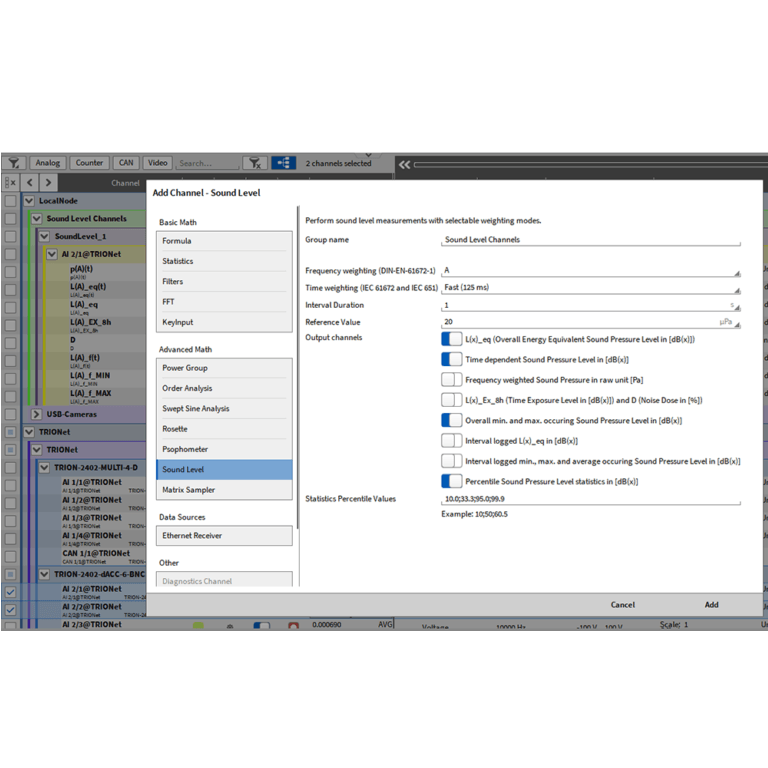Collapse the Sound Level Channels group
The image size is (768, 768).
(37, 219)
